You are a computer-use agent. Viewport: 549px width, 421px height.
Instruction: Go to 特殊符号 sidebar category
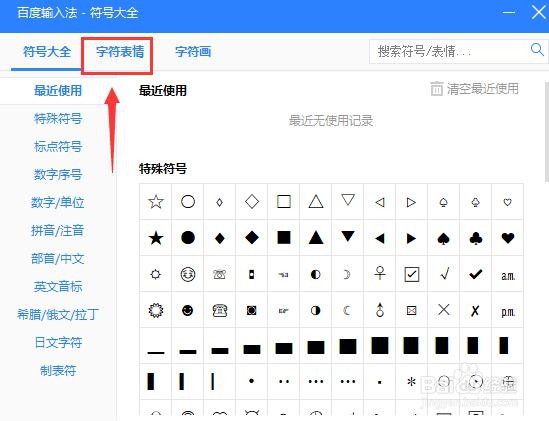tap(58, 118)
